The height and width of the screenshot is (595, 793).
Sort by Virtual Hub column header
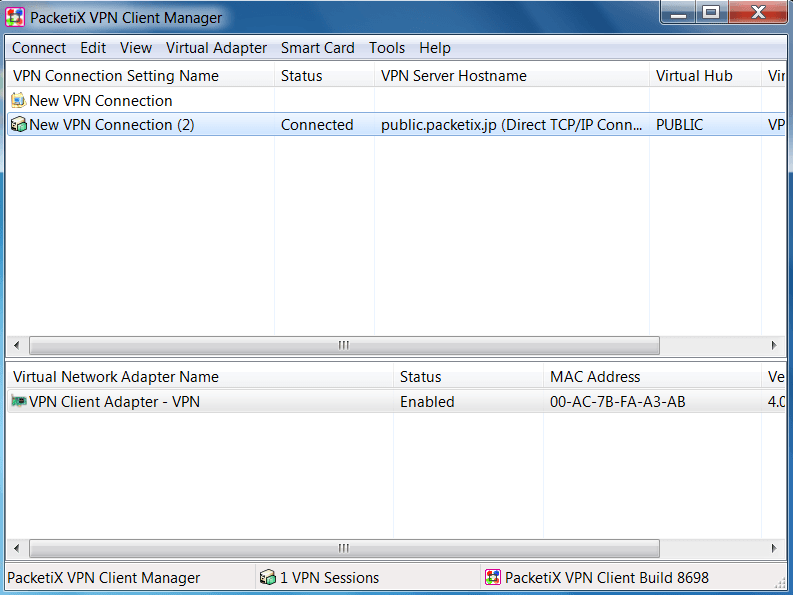tap(706, 76)
